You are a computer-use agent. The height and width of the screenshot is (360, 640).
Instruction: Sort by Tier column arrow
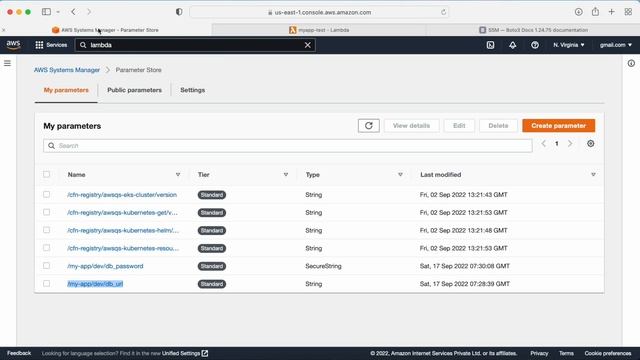click(286, 175)
